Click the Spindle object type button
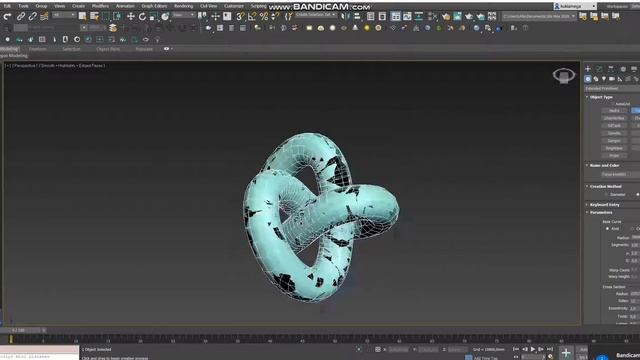The image size is (640, 360). coord(614,133)
